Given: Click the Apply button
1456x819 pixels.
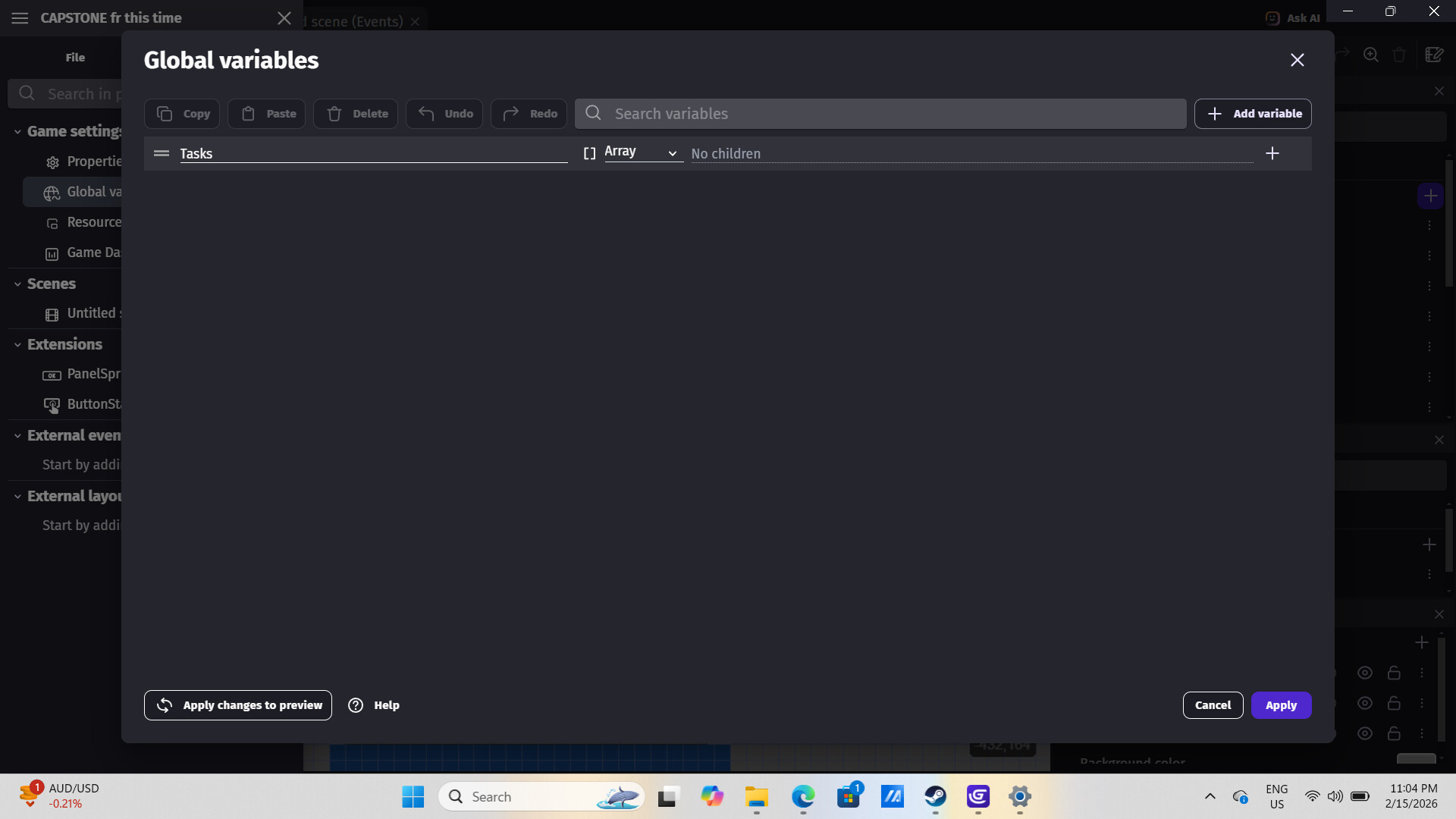Looking at the screenshot, I should tap(1281, 705).
